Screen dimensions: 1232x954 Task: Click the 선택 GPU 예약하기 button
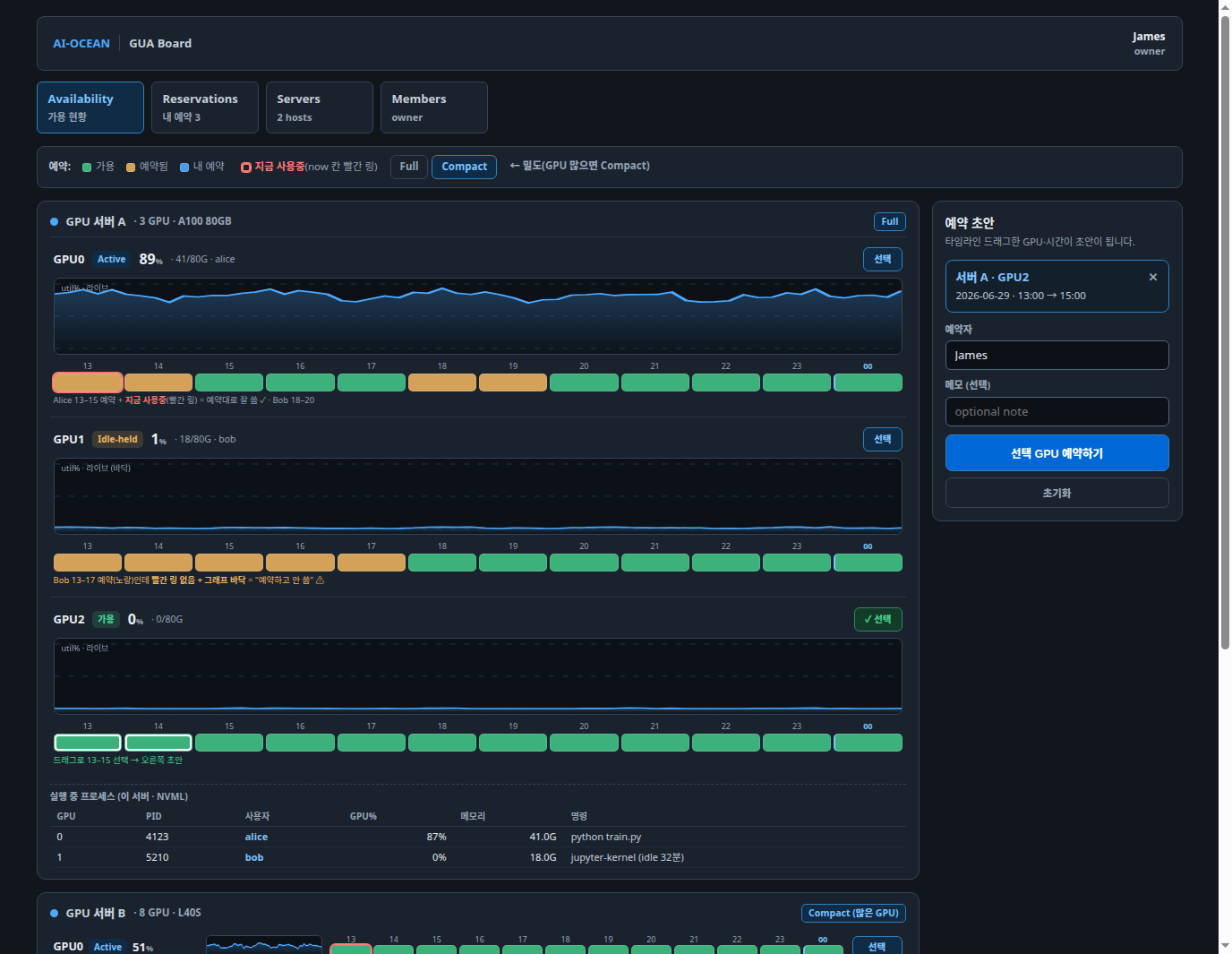(1057, 453)
